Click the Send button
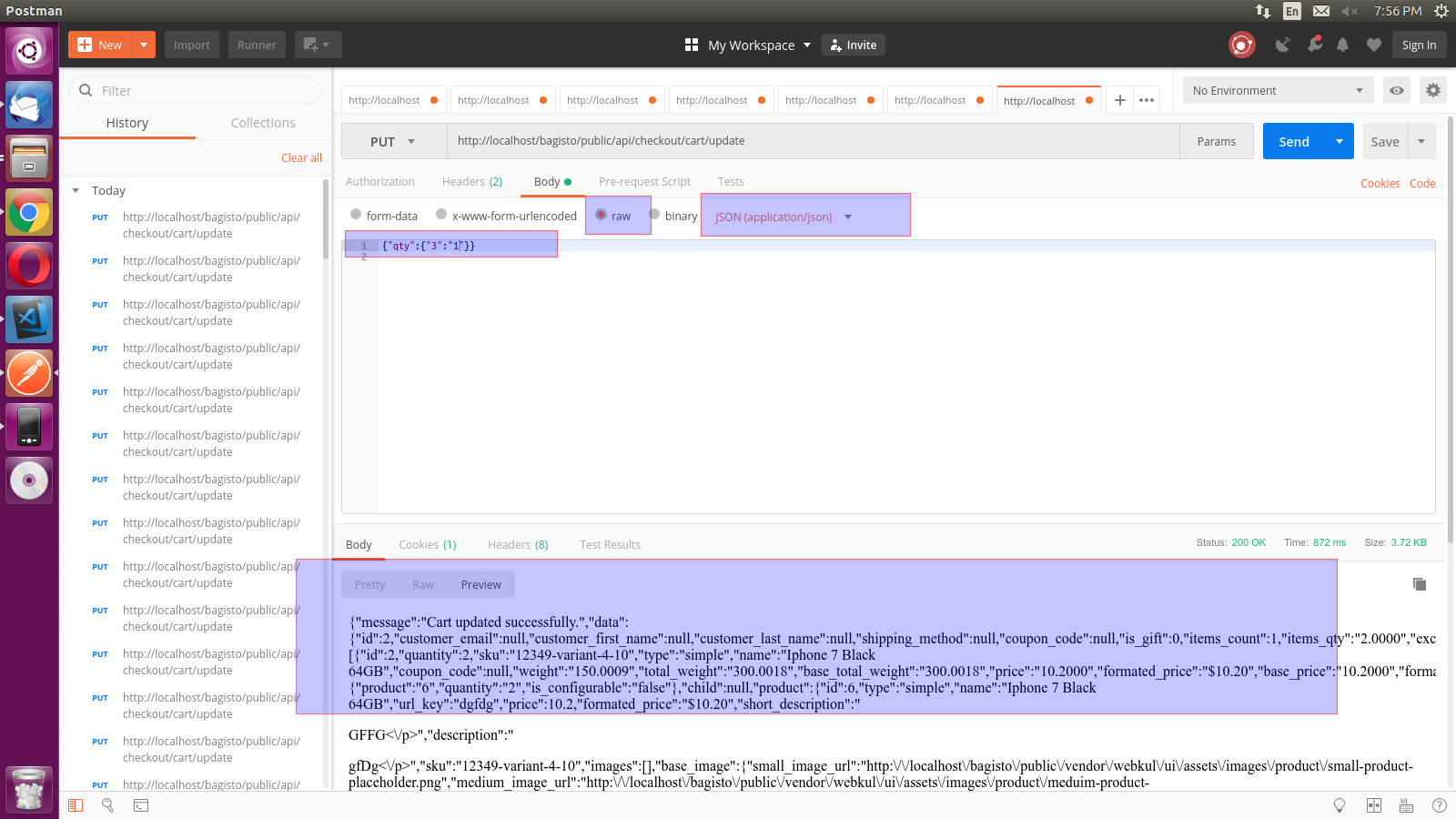The height and width of the screenshot is (819, 1456). [1294, 141]
